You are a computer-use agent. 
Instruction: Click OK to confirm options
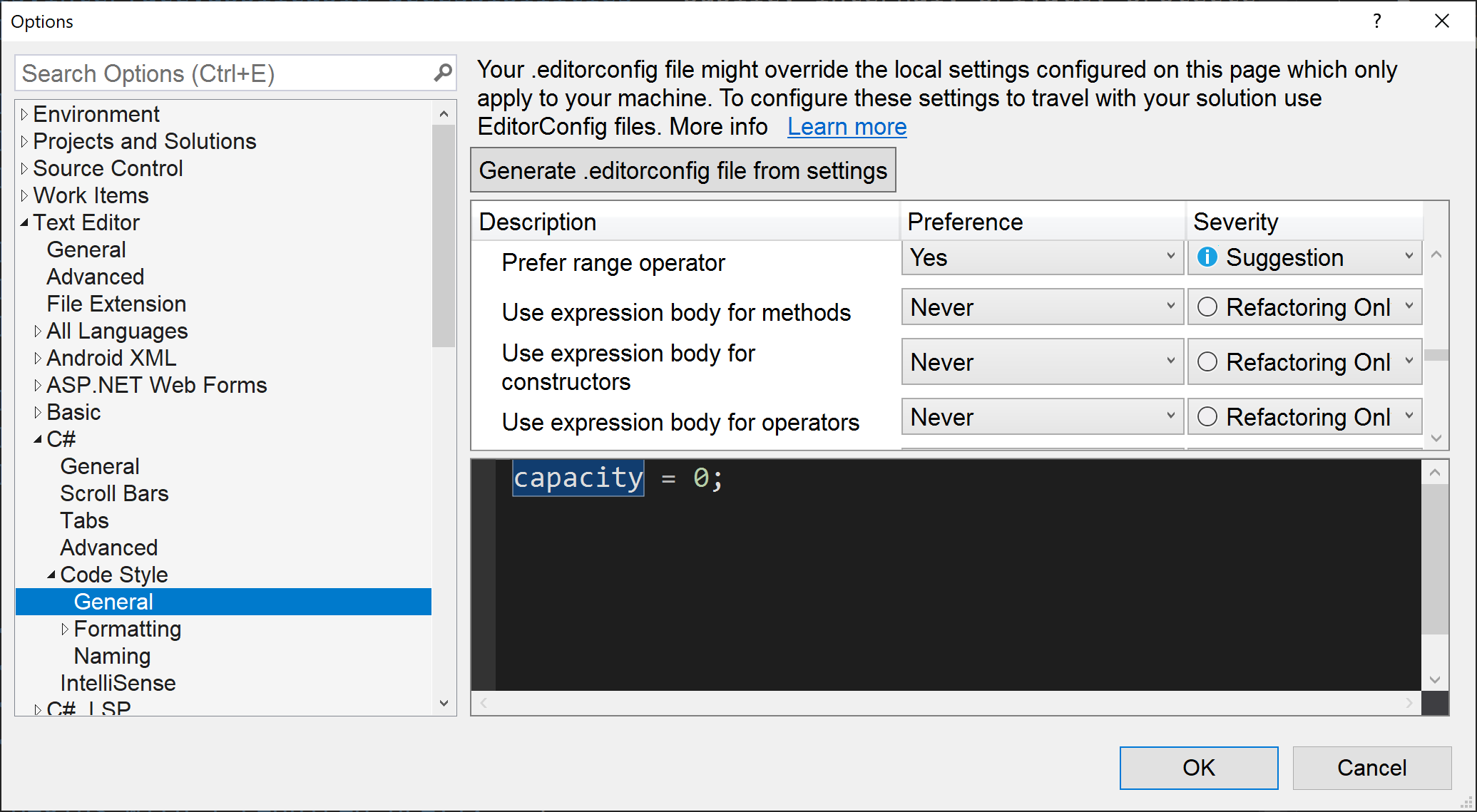tap(1198, 768)
